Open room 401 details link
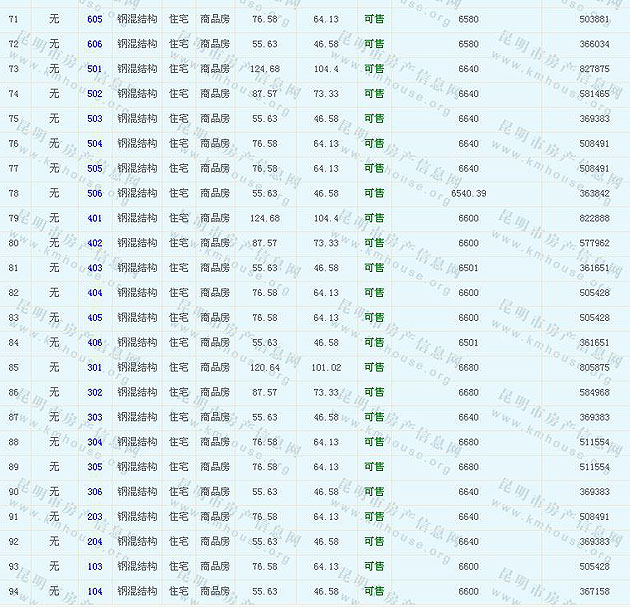630x607 pixels. 95,218
